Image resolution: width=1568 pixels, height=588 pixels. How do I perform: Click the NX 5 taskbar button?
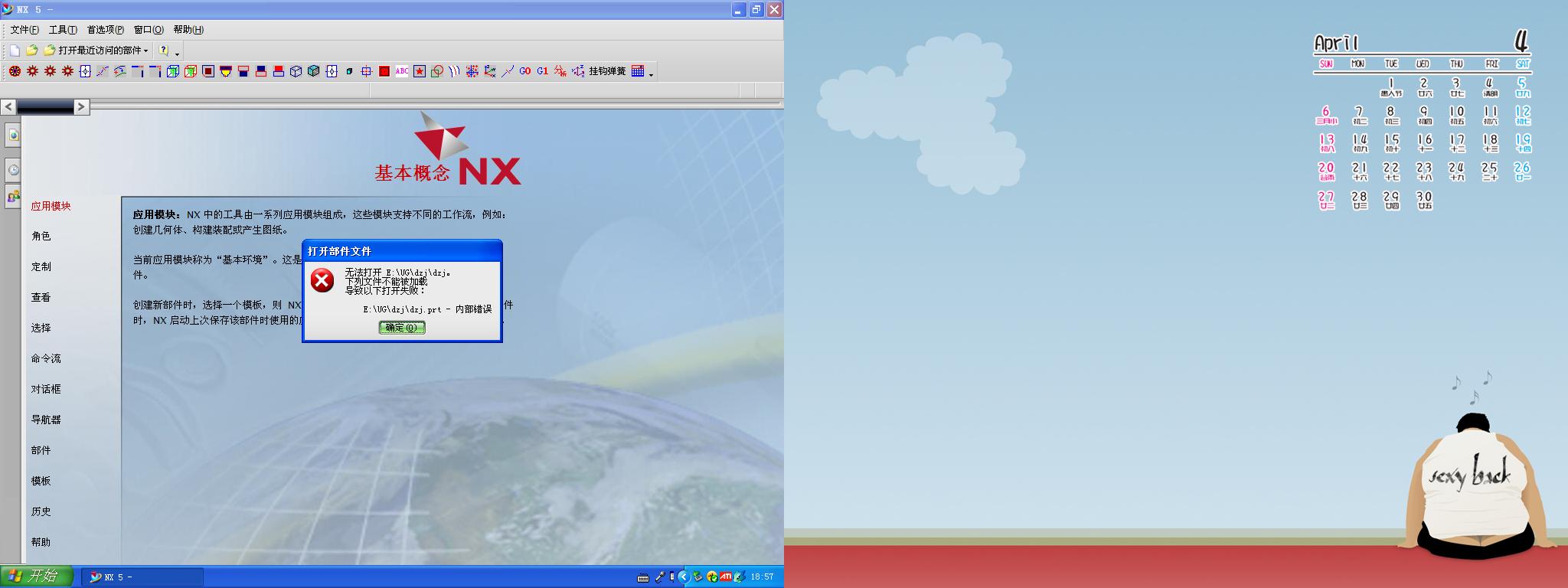pos(142,577)
